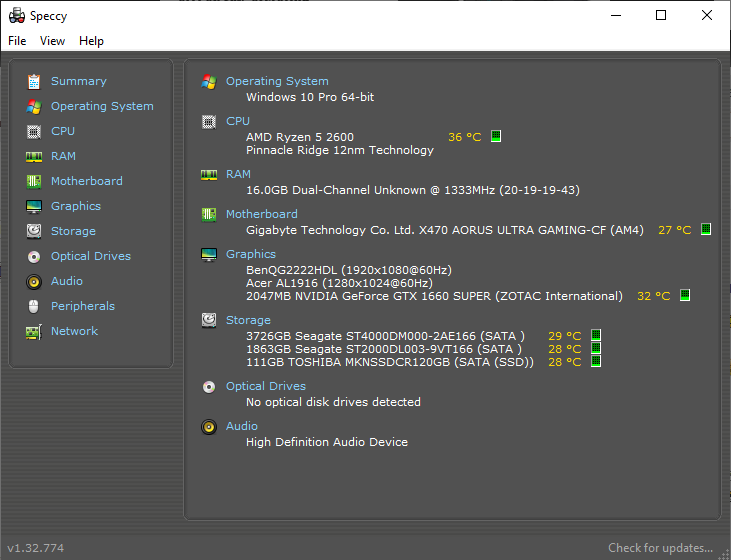Click the Network icon in sidebar
This screenshot has width=731, height=560.
pos(34,331)
